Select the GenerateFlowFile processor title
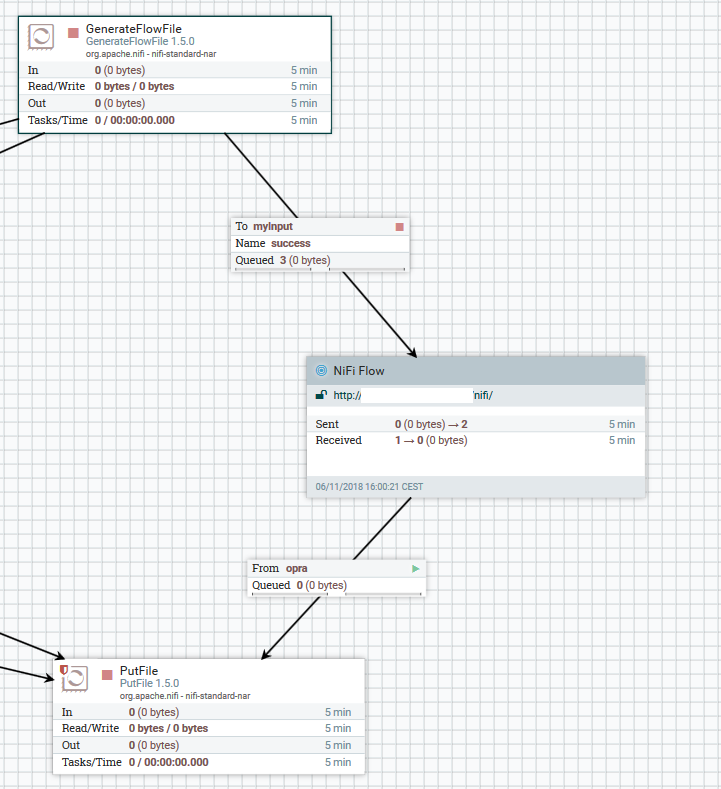 [134, 29]
